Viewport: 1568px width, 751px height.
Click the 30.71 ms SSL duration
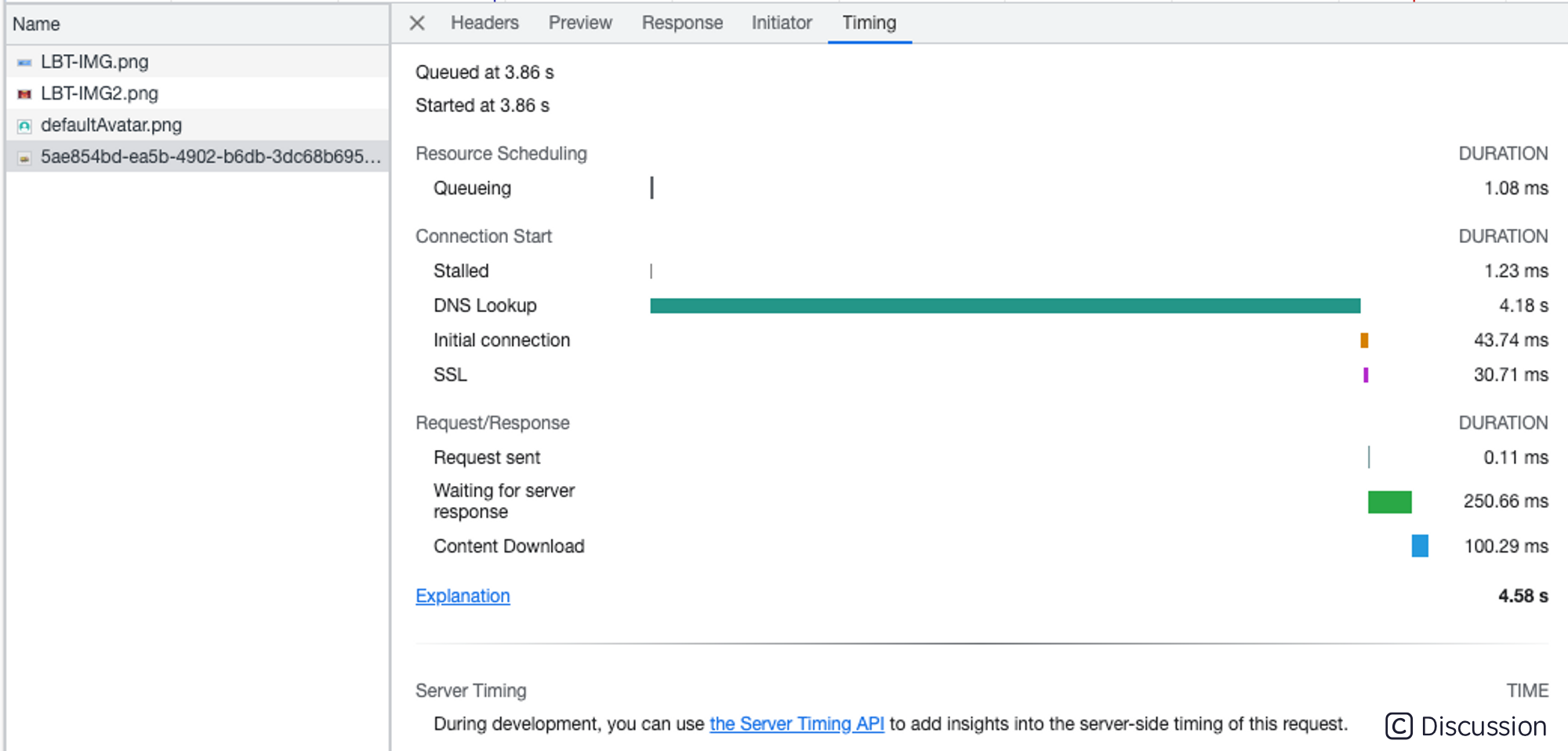click(1511, 375)
